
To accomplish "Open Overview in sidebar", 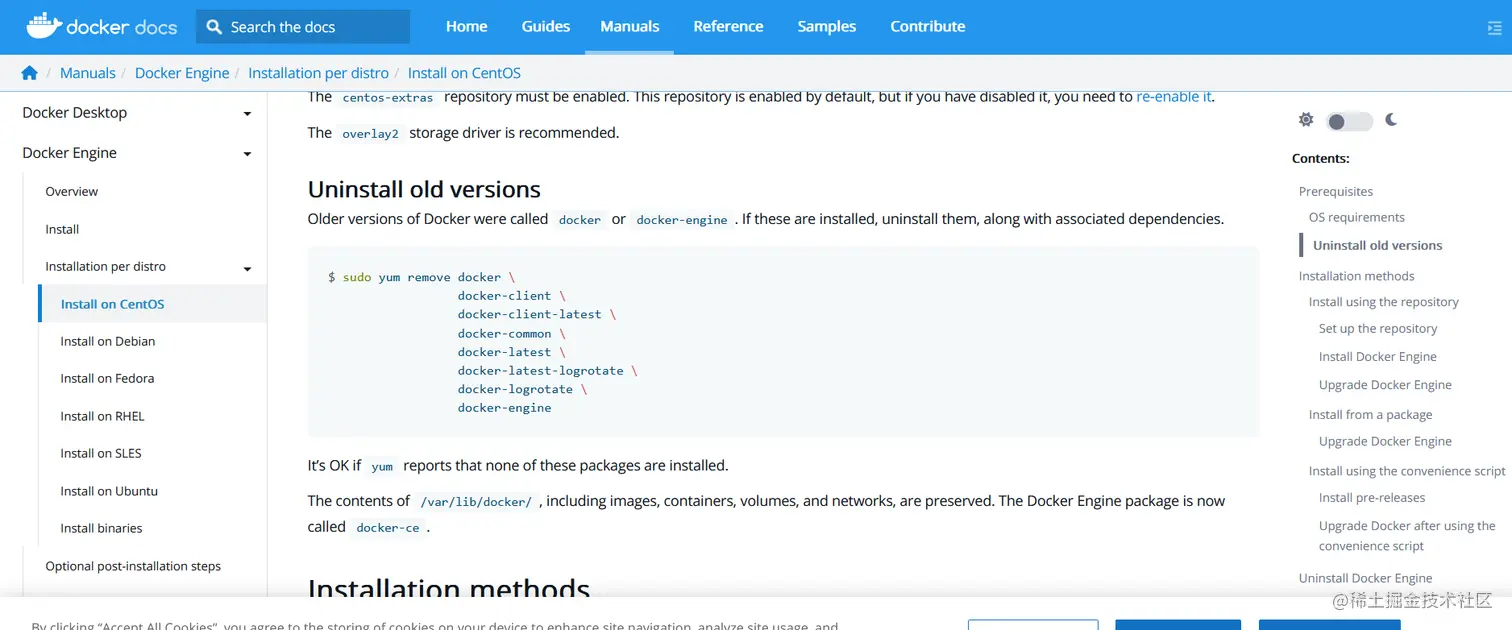I will click(x=72, y=191).
